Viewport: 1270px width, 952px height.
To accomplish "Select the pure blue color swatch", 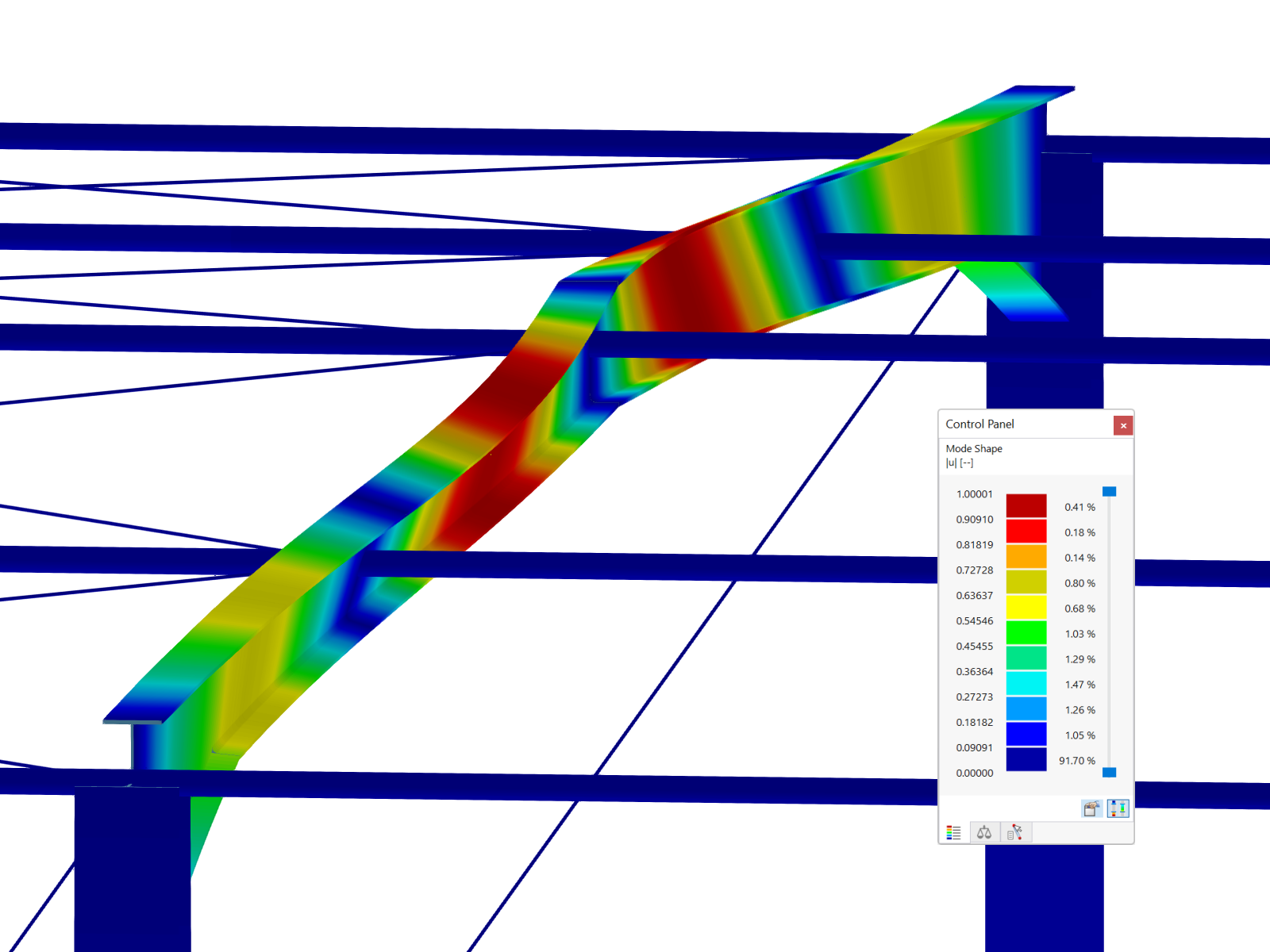I will tap(1026, 735).
